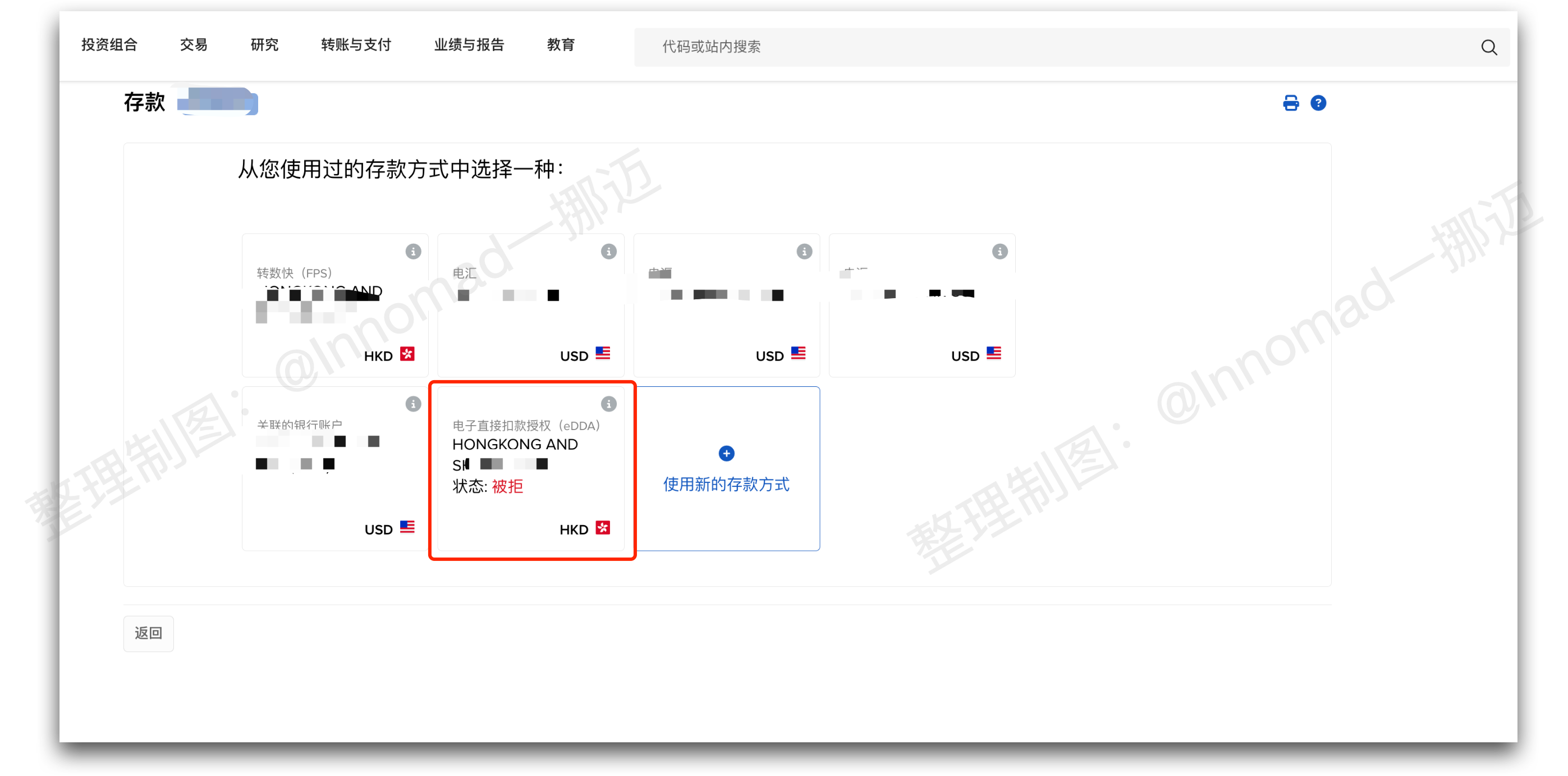
Task: Click the HKD flag on FPS card
Action: coord(407,354)
